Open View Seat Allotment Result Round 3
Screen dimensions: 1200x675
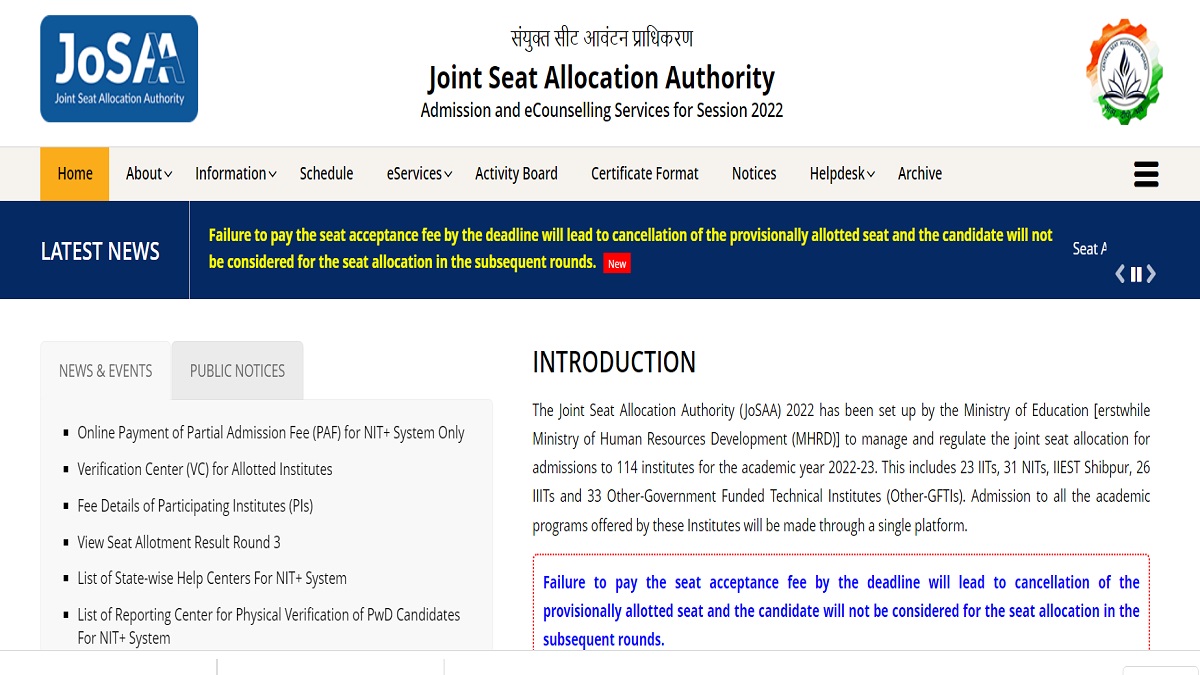[x=179, y=542]
